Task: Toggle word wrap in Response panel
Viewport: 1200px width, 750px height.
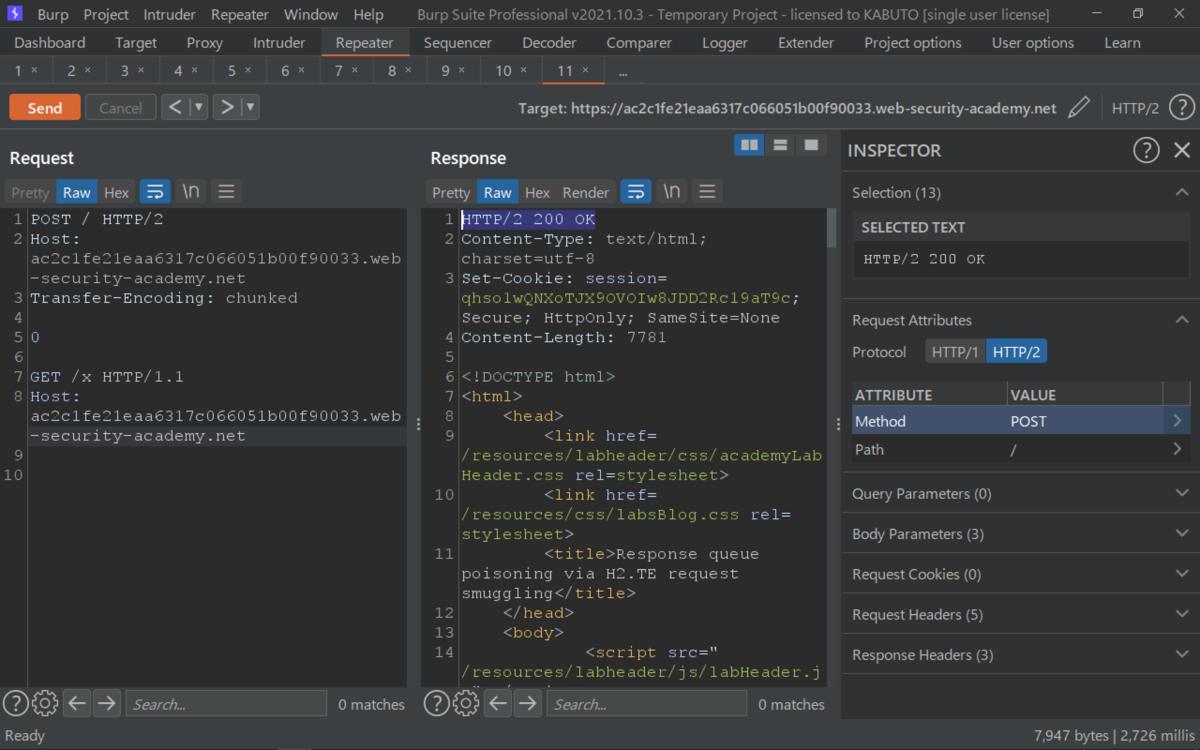Action: pyautogui.click(x=636, y=192)
